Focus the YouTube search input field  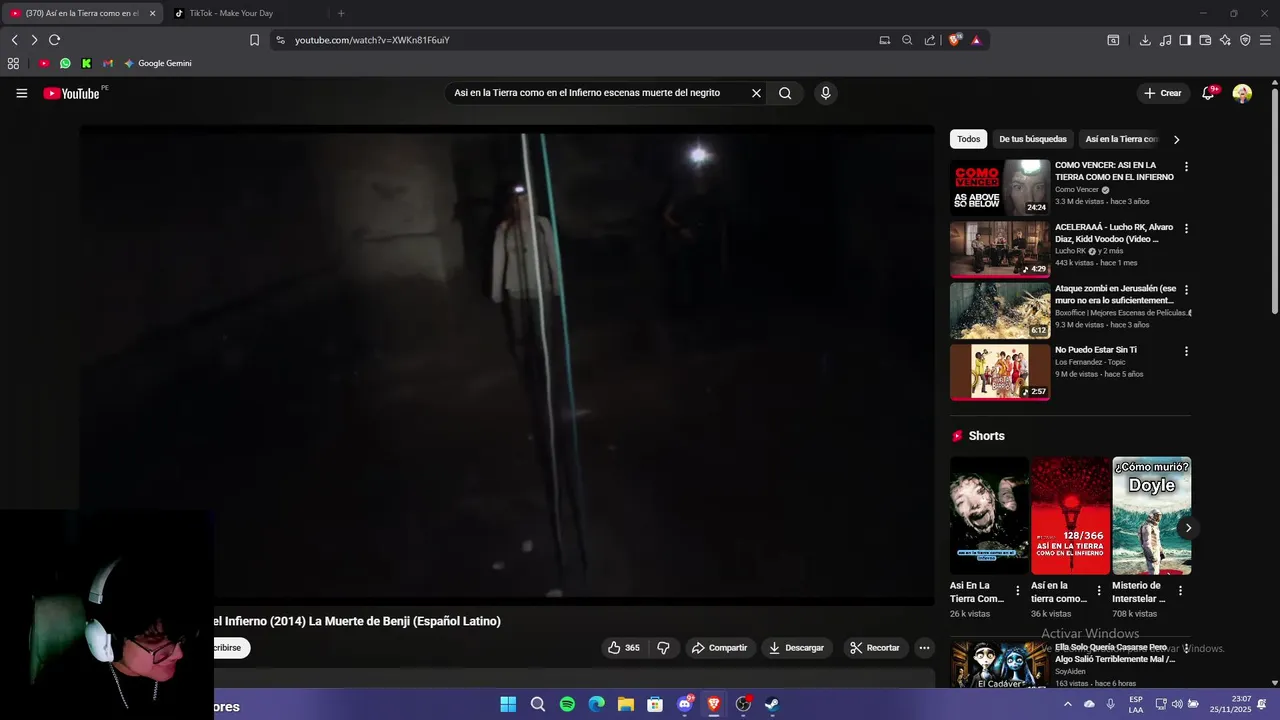point(598,93)
